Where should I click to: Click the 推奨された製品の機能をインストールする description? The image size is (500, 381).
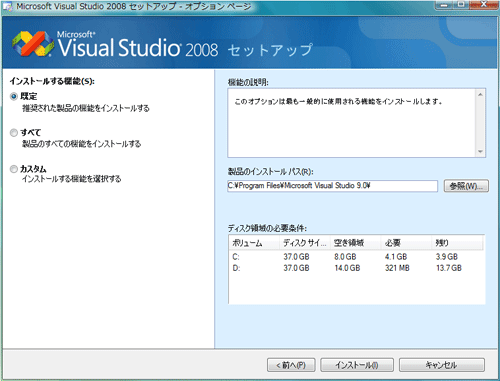pyautogui.click(x=86, y=108)
